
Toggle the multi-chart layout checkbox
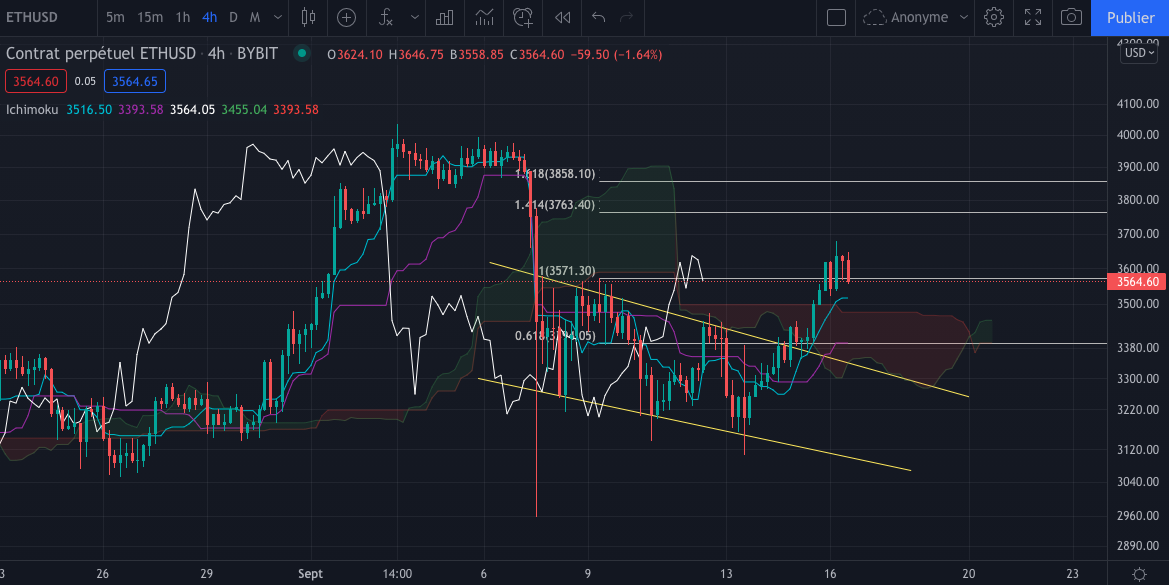click(x=837, y=17)
